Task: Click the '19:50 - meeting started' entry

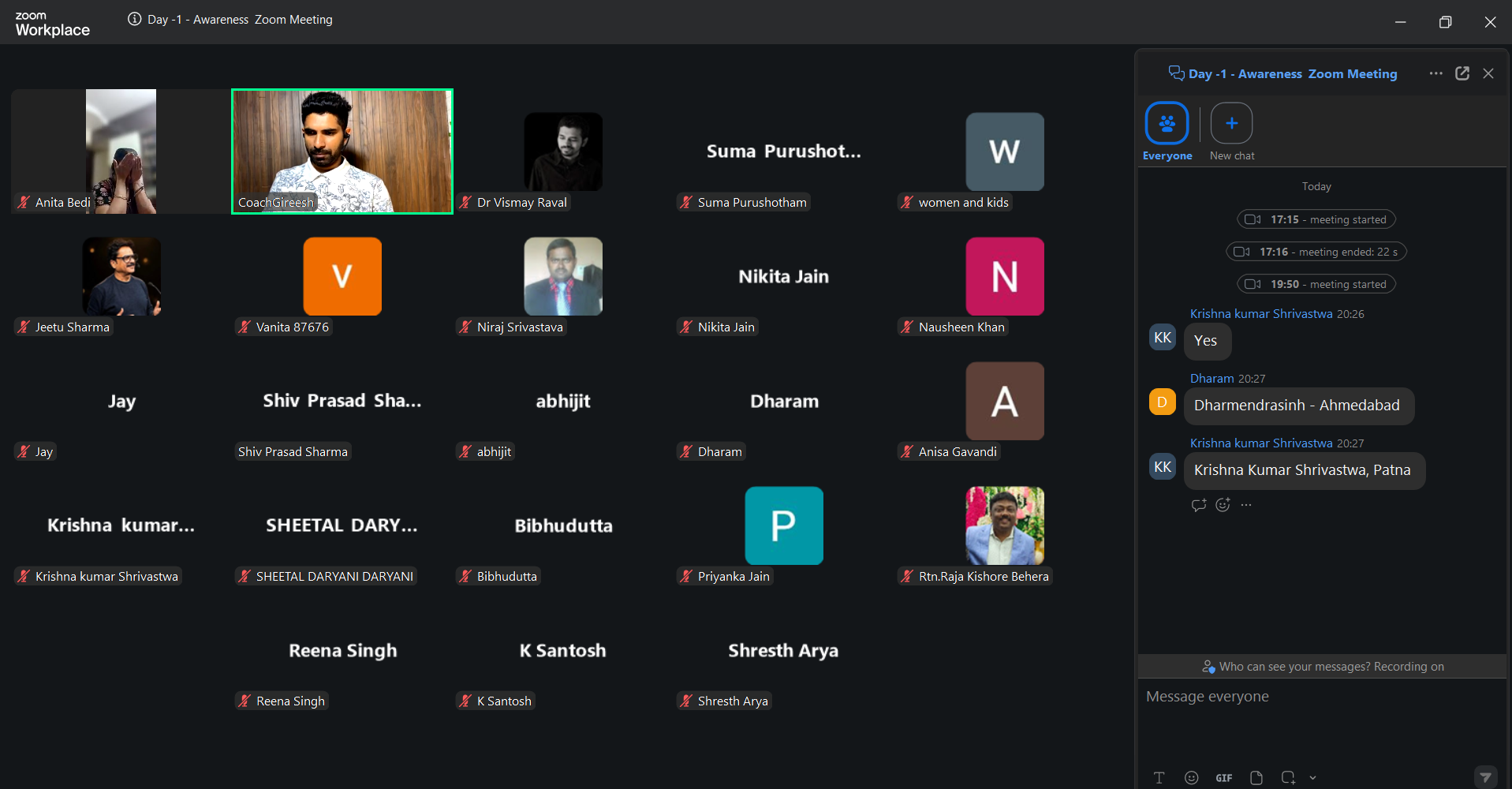Action: pos(1316,284)
